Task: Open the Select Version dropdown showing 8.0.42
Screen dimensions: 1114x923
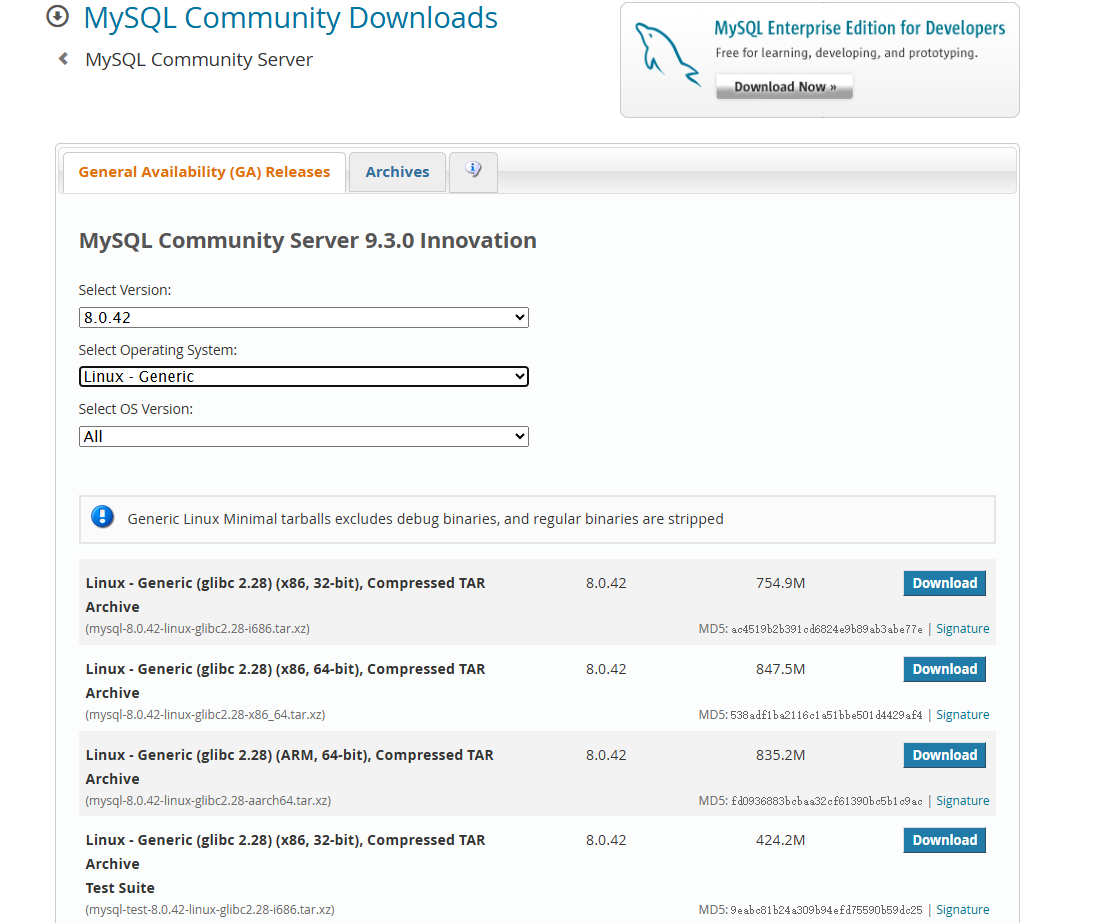Action: point(303,318)
